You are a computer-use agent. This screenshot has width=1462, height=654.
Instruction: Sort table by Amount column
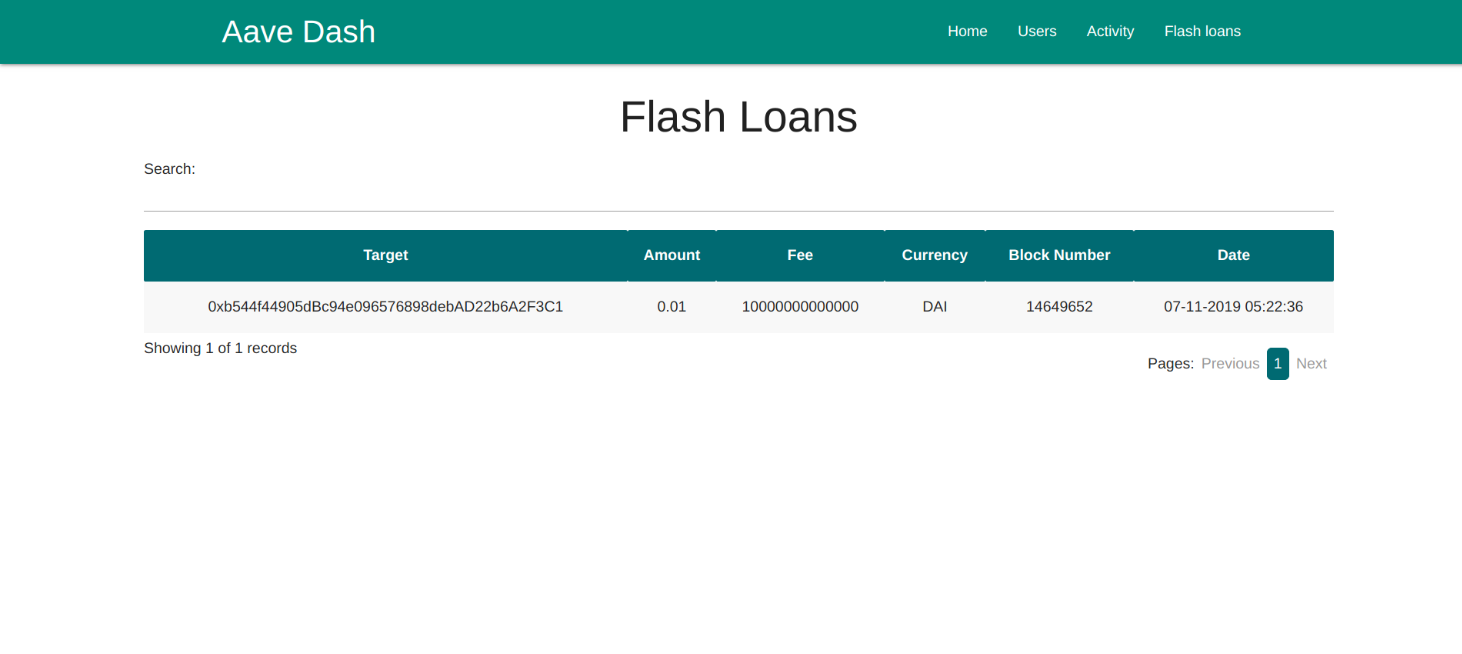point(672,255)
